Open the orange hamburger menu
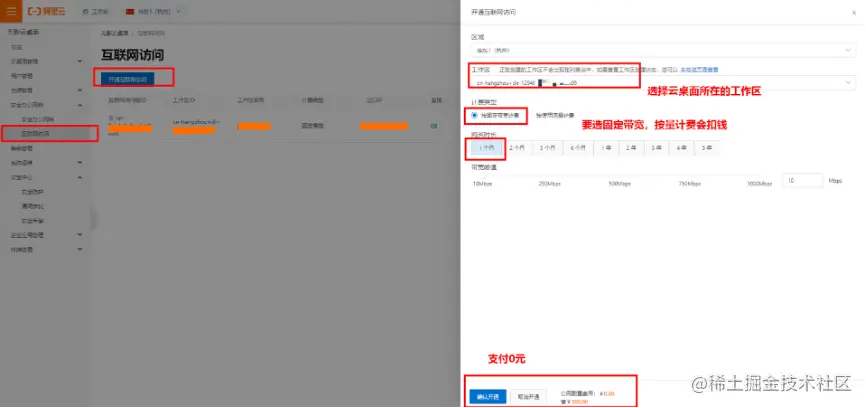 pyautogui.click(x=11, y=11)
